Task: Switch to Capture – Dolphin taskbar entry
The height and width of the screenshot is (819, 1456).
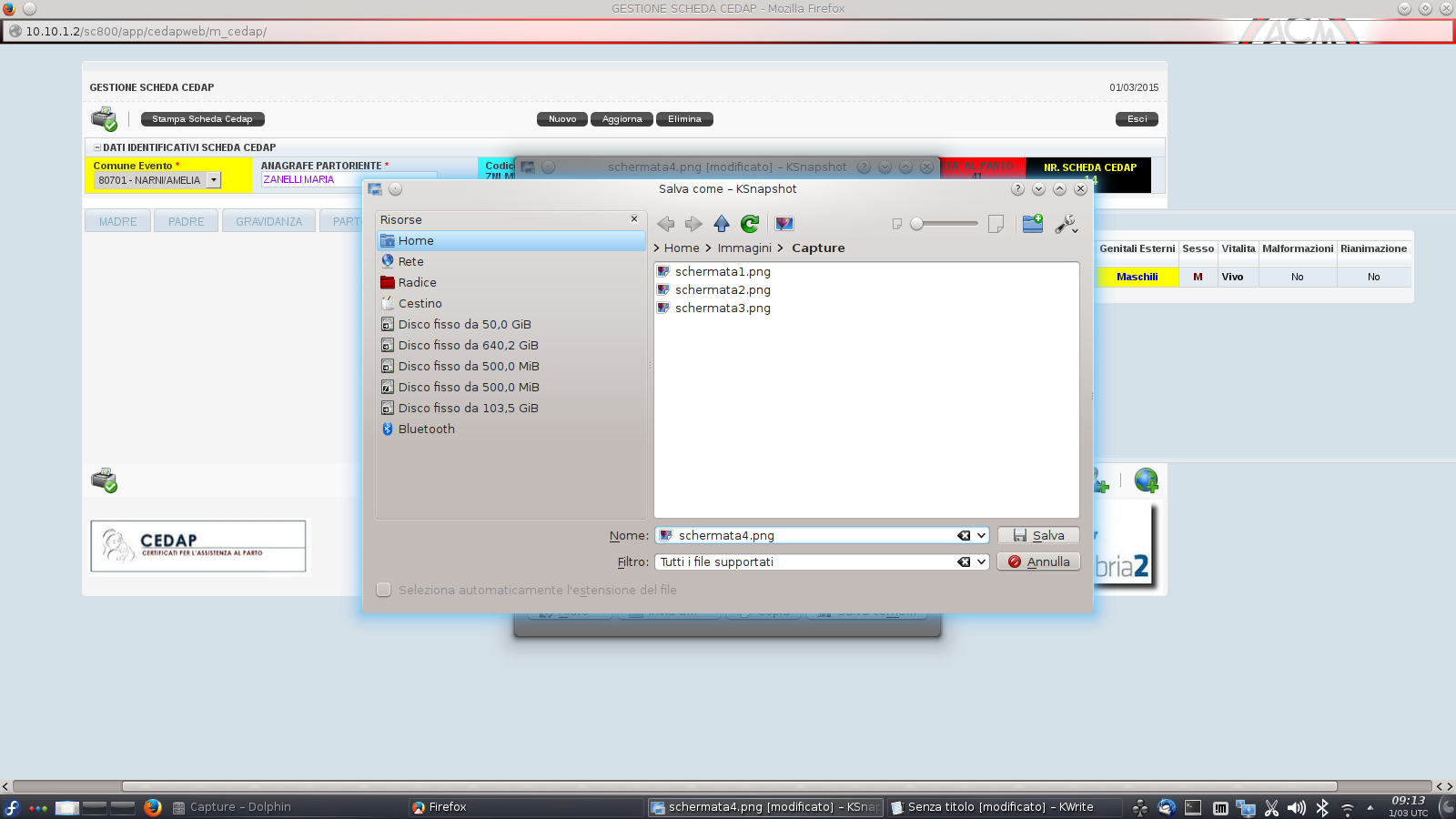Action: click(x=287, y=807)
